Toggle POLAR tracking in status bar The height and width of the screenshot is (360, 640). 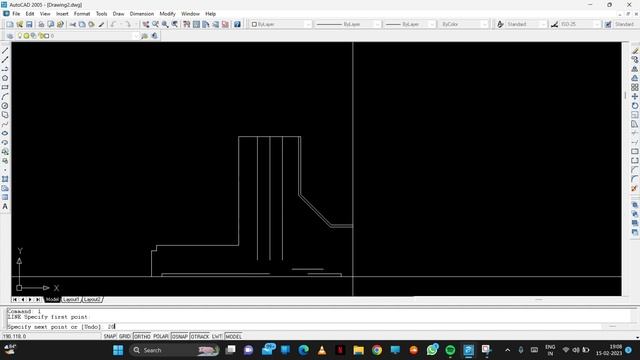pos(161,336)
